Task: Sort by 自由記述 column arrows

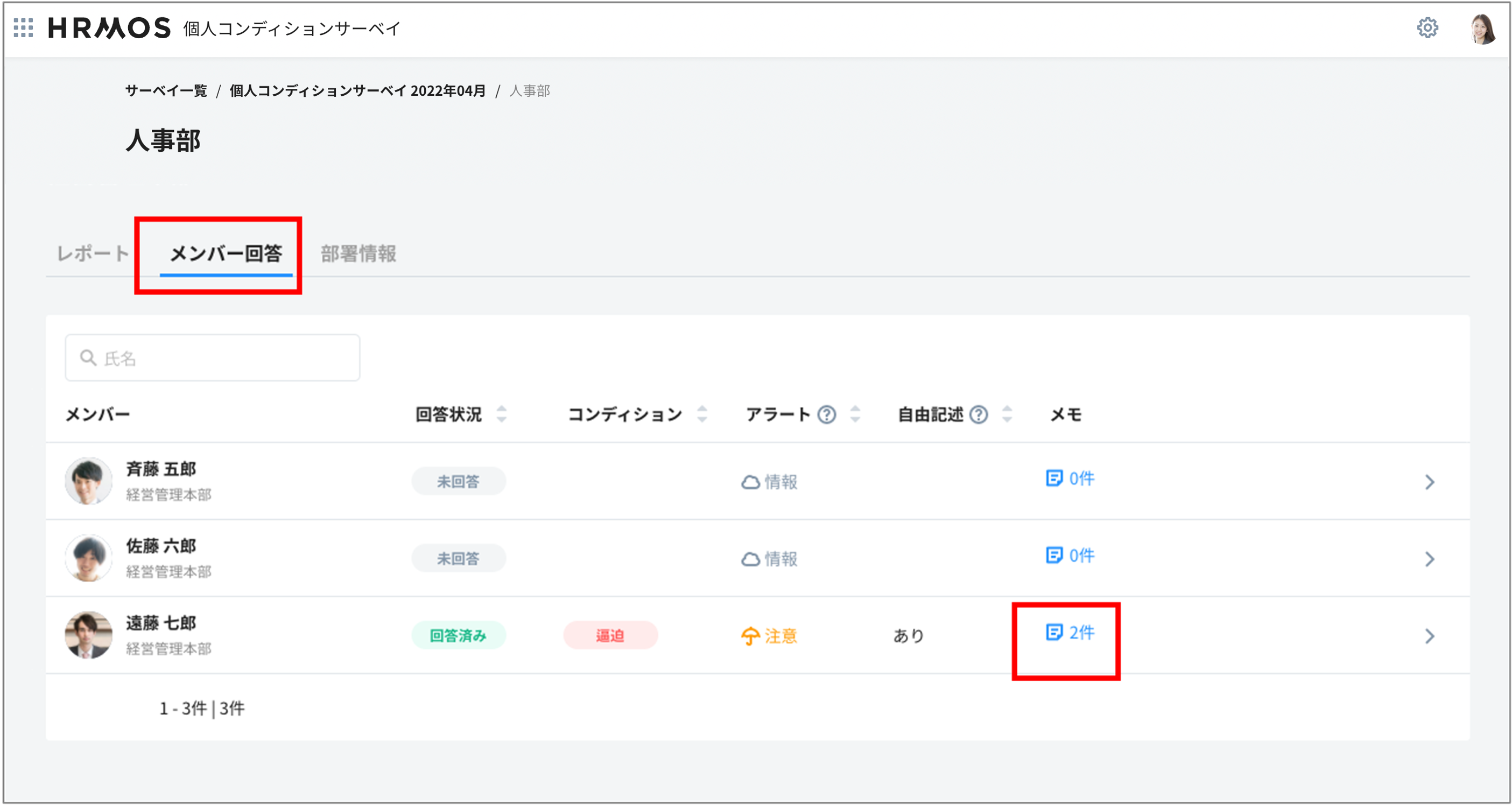Action: pos(1007,414)
